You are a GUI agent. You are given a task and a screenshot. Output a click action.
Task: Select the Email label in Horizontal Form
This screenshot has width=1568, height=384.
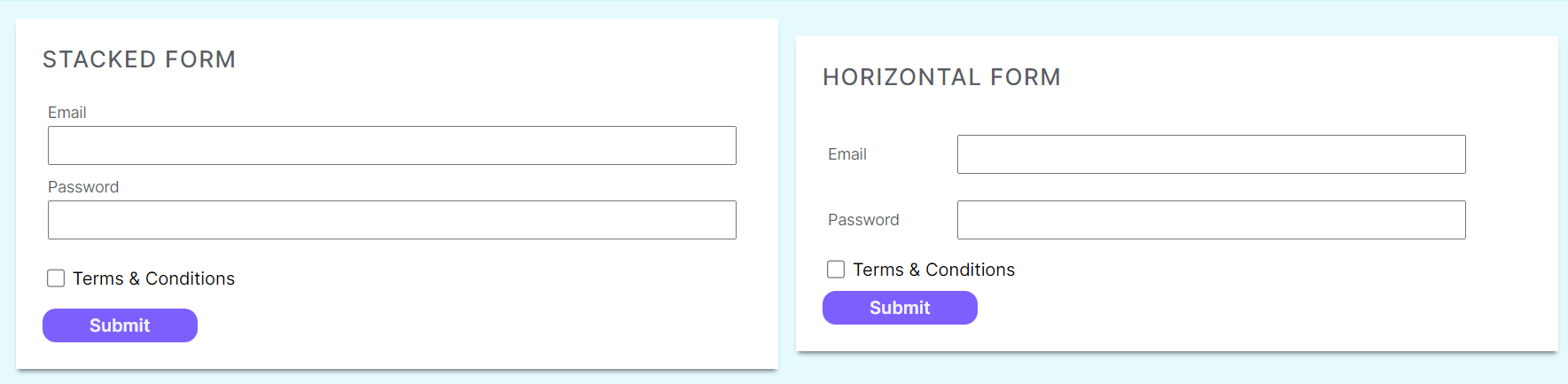point(847,154)
